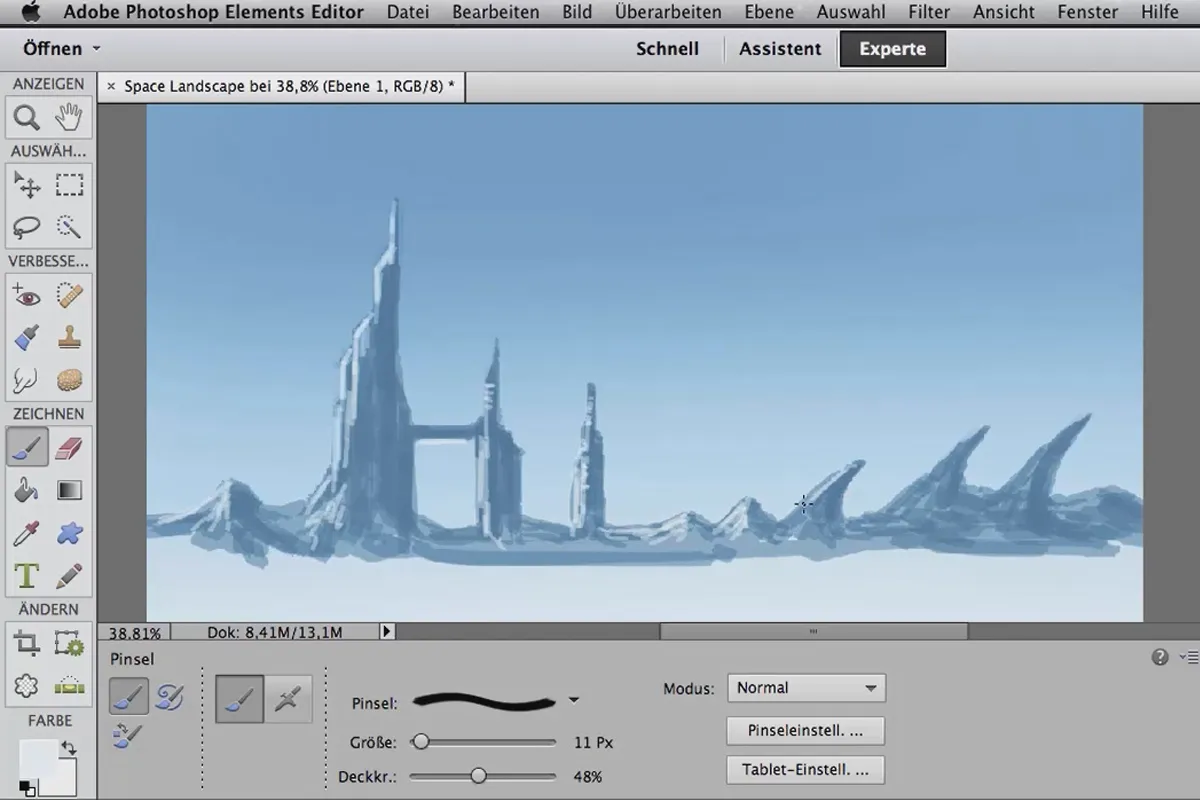
Task: Click the 38.81% zoom field
Action: (134, 632)
